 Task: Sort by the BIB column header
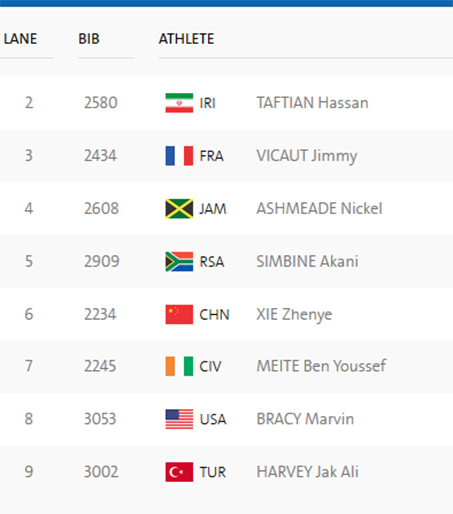(89, 39)
